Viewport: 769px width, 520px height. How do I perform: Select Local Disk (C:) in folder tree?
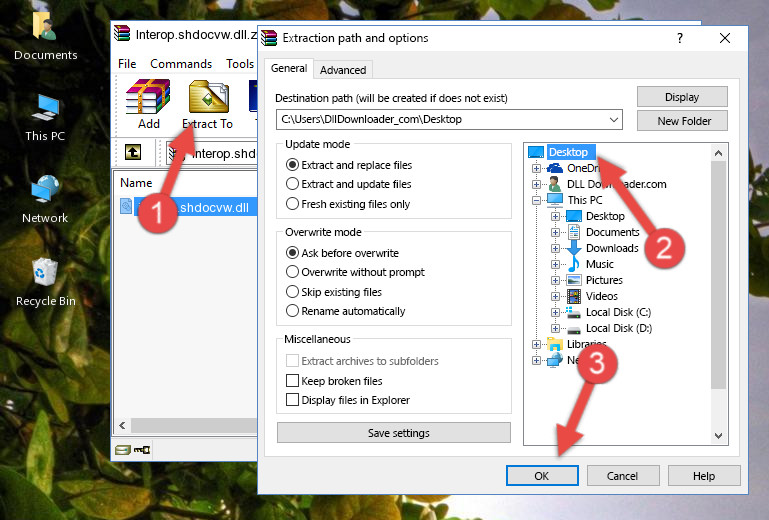tap(618, 312)
